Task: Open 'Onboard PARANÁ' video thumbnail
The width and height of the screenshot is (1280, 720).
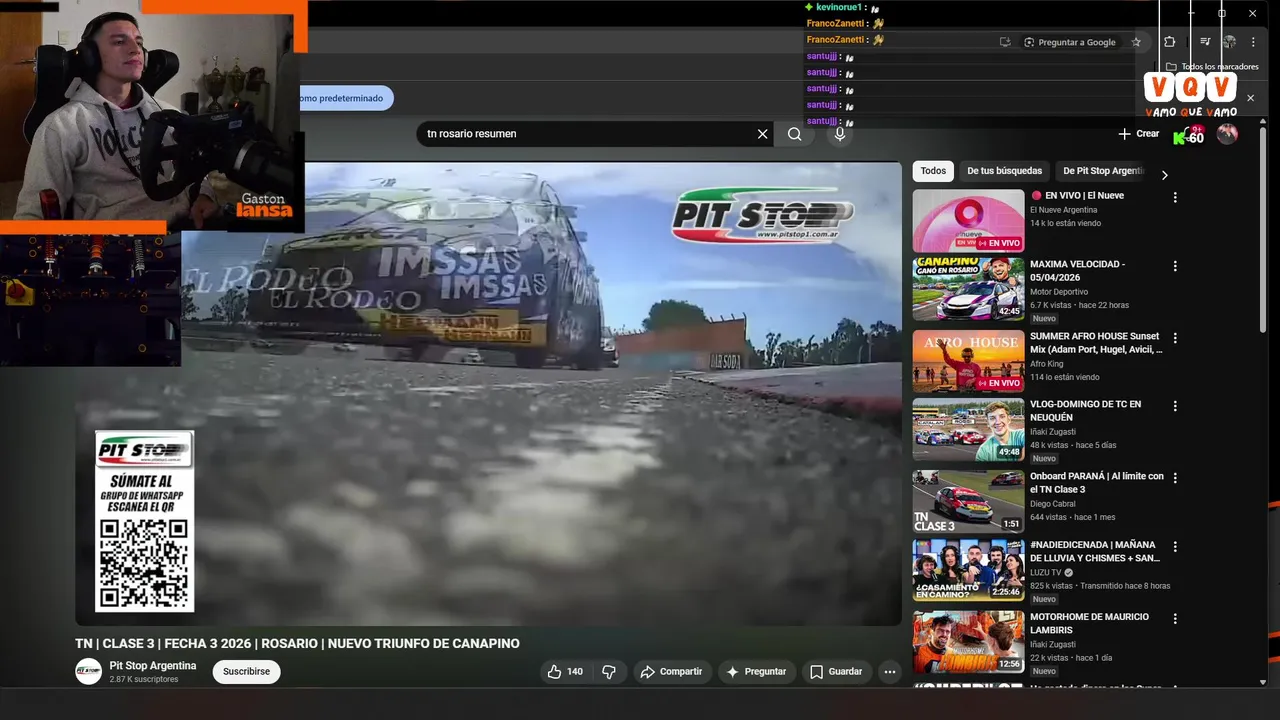Action: pyautogui.click(x=968, y=501)
